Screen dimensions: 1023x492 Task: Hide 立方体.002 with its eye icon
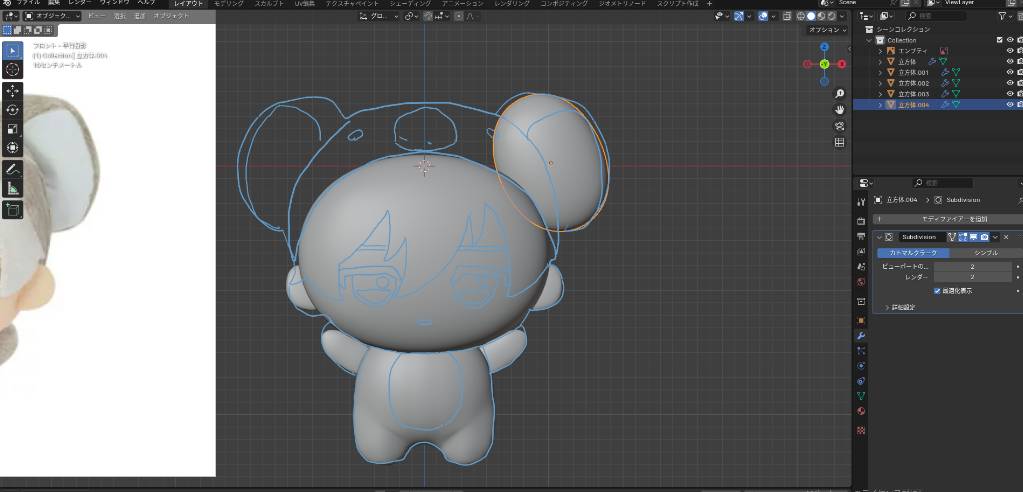(1009, 83)
